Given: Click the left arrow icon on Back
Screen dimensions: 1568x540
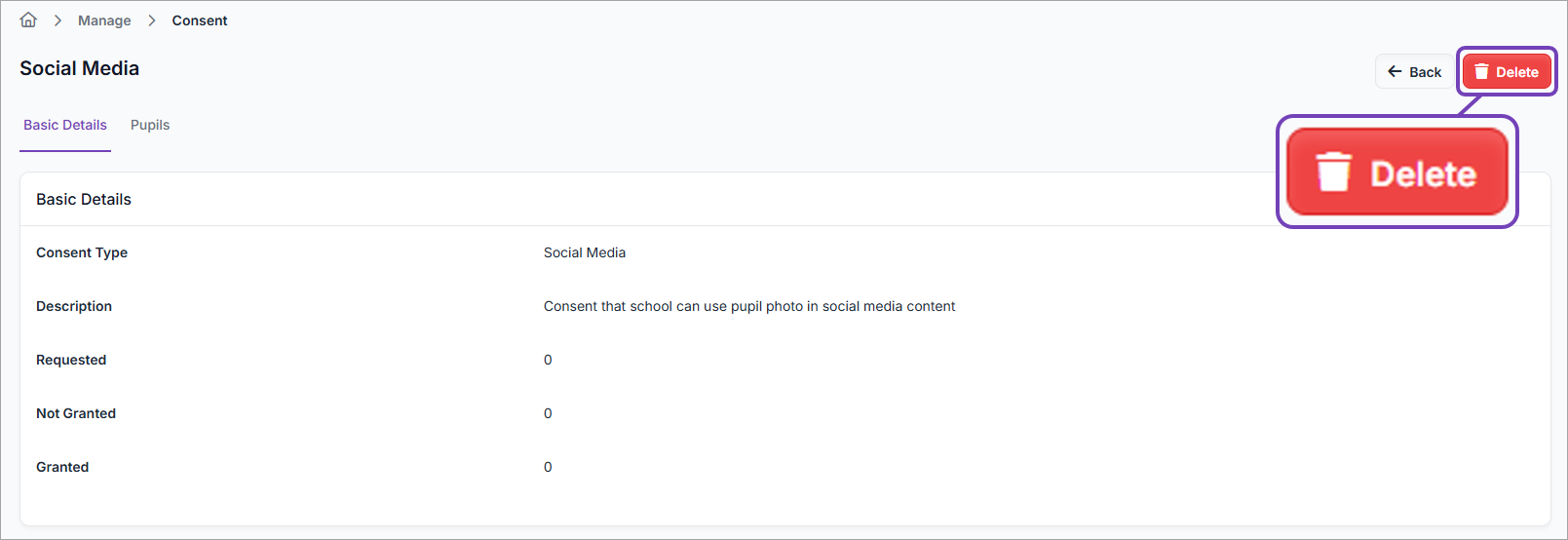Looking at the screenshot, I should click(x=1395, y=72).
